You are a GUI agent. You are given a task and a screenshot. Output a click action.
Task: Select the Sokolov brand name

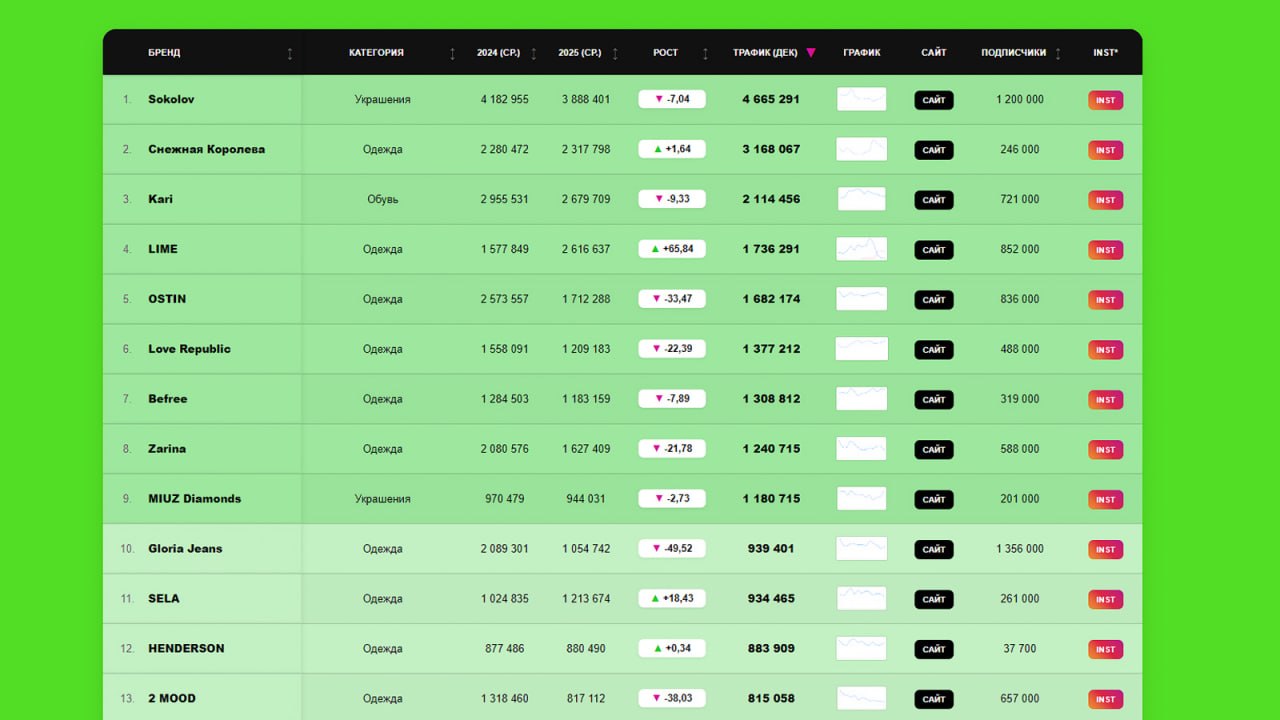pos(171,99)
